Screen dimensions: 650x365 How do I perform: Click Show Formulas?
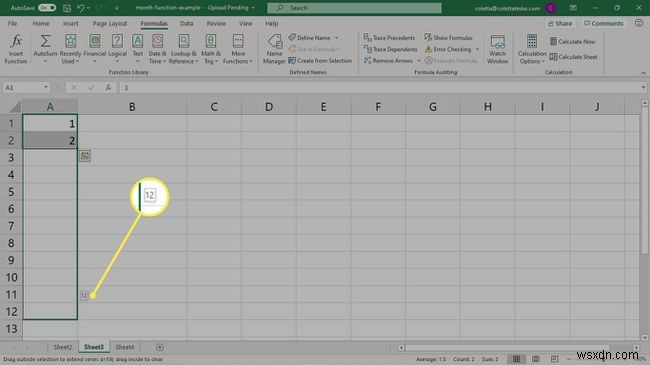(448, 38)
